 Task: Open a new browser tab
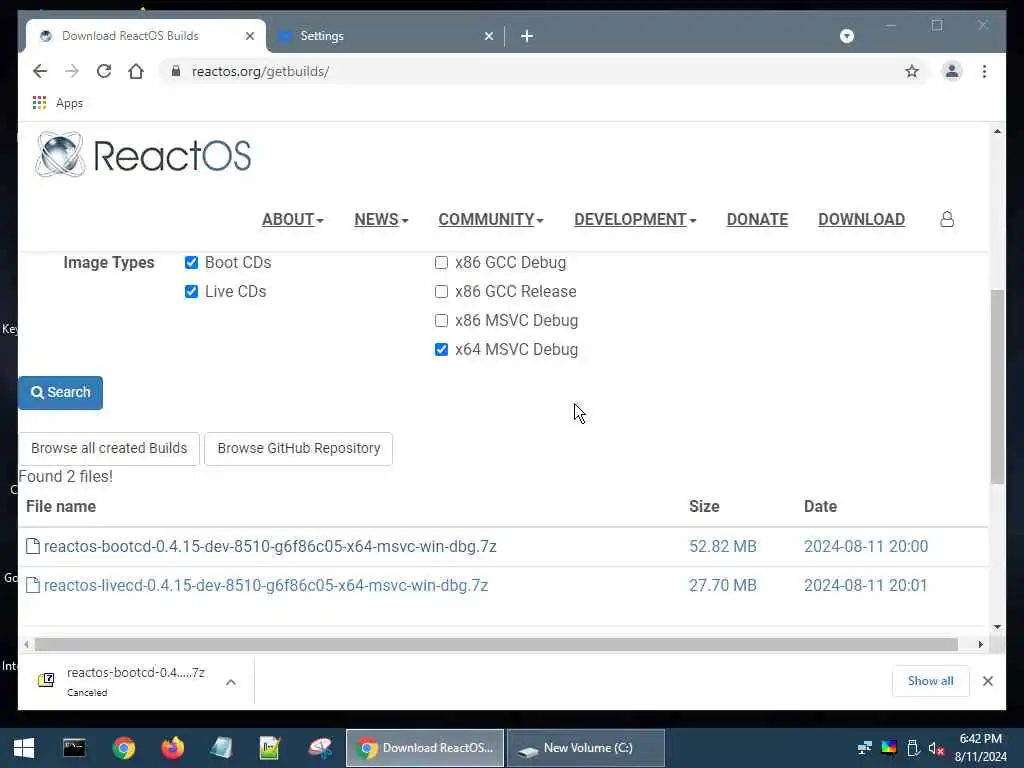click(527, 36)
